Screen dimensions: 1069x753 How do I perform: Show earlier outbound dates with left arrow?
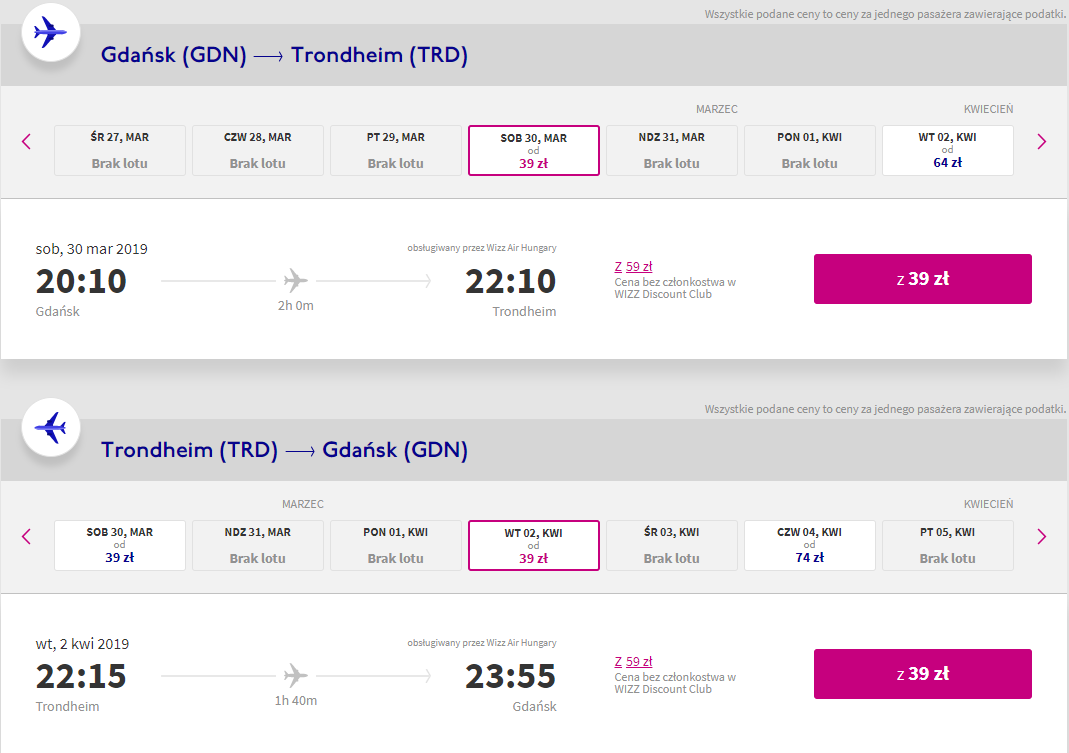coord(27,142)
